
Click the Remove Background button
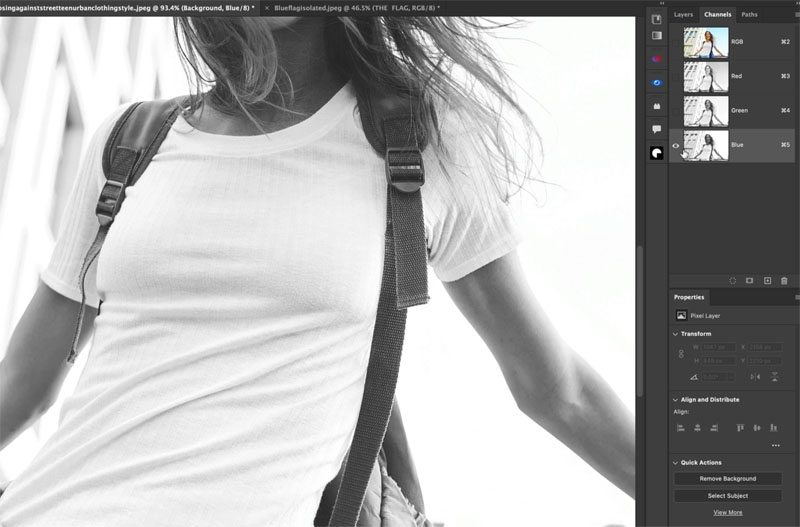(727, 479)
